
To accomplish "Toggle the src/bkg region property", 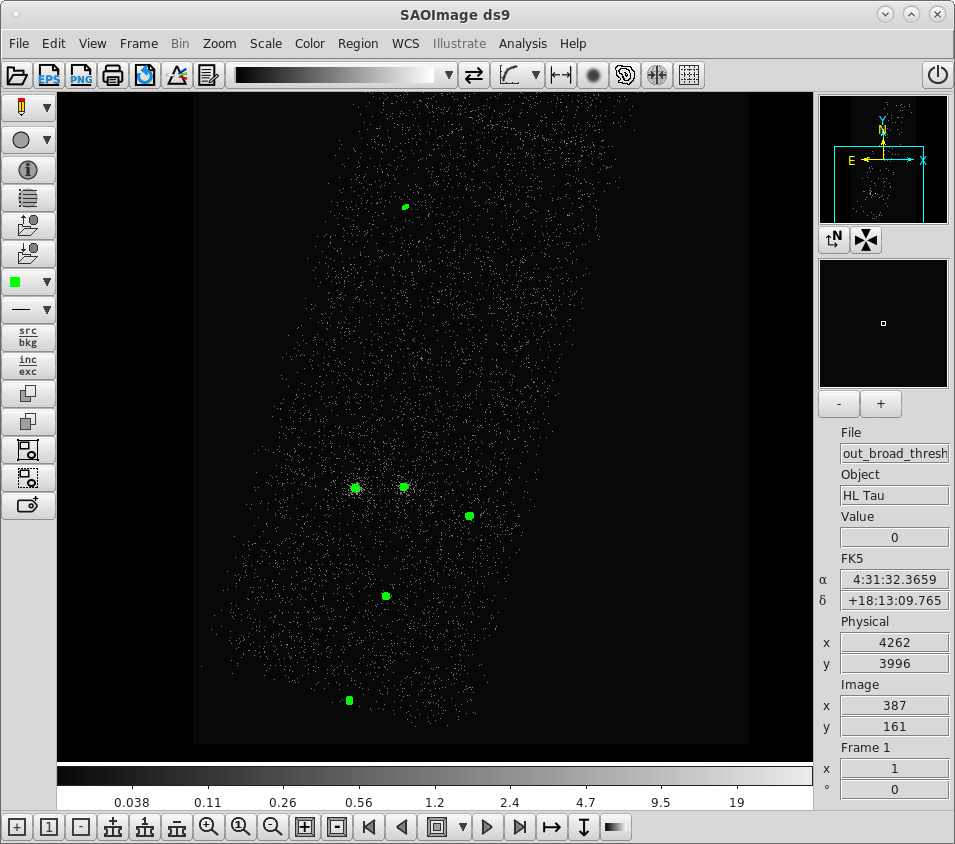I will (28, 338).
